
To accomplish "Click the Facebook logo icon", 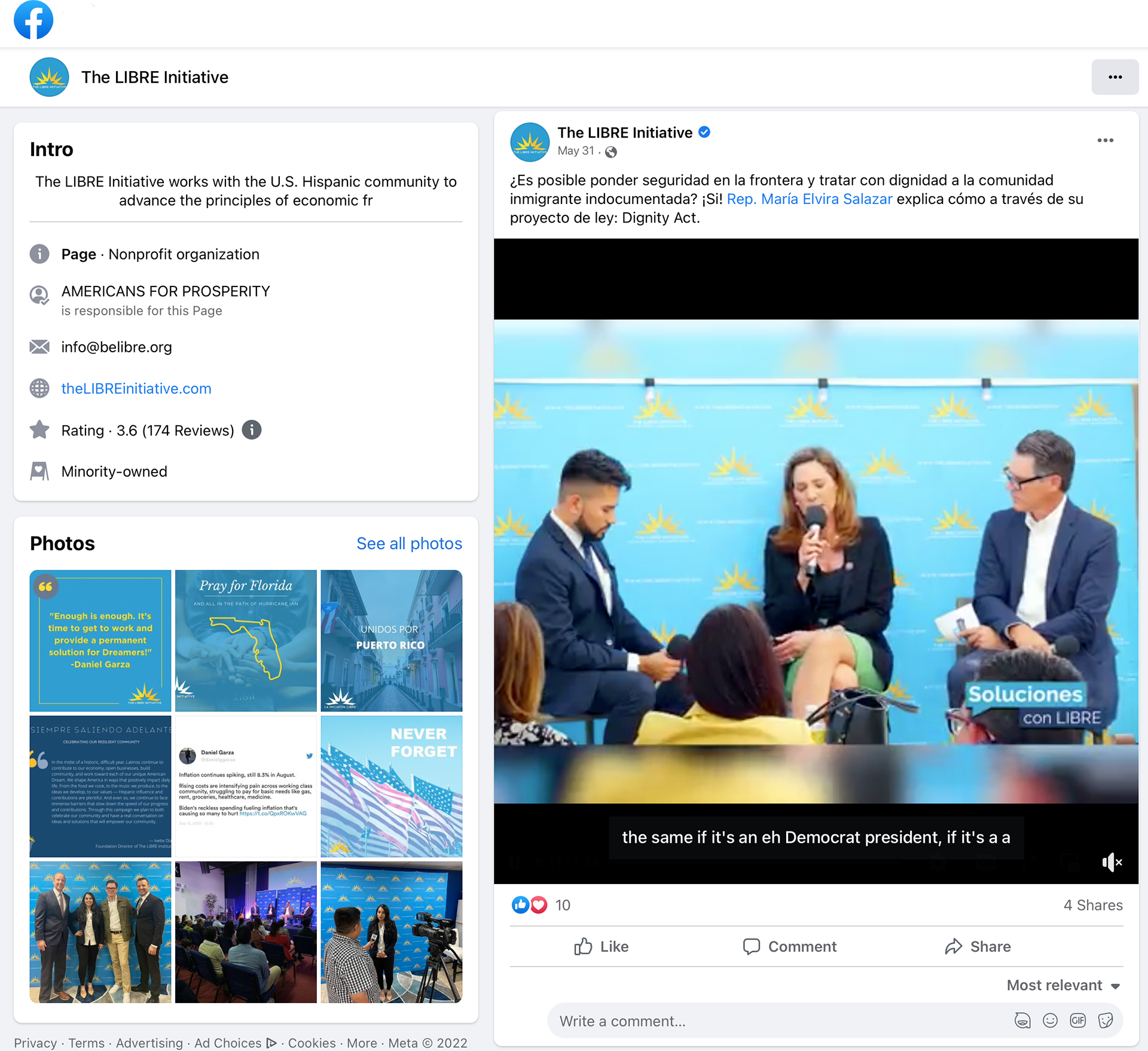I will point(33,20).
